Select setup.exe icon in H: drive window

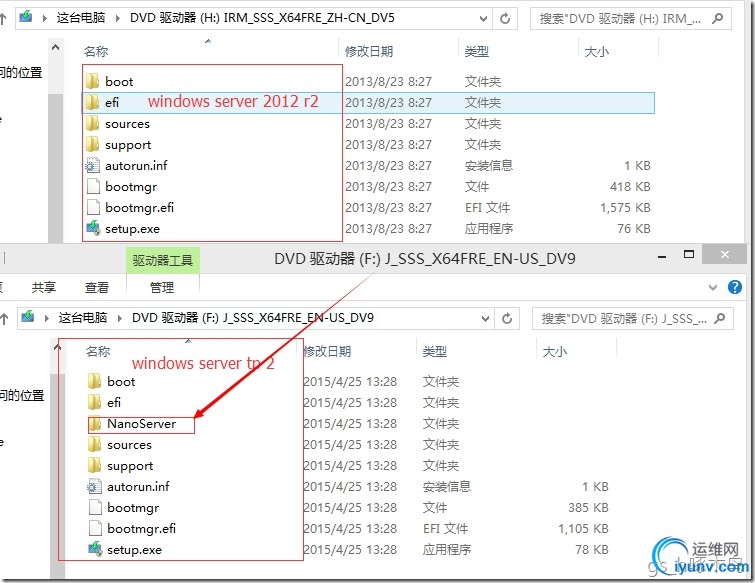tap(92, 228)
